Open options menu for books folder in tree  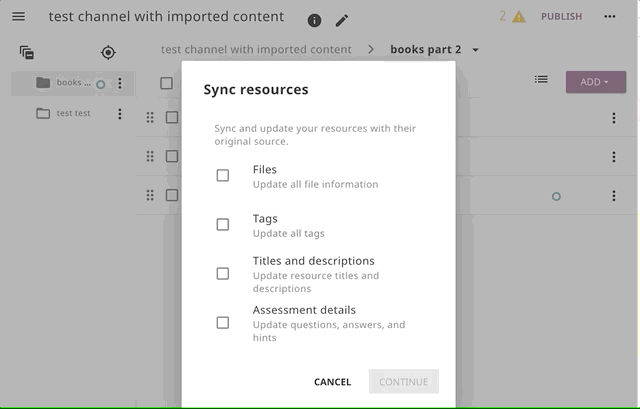click(120, 83)
